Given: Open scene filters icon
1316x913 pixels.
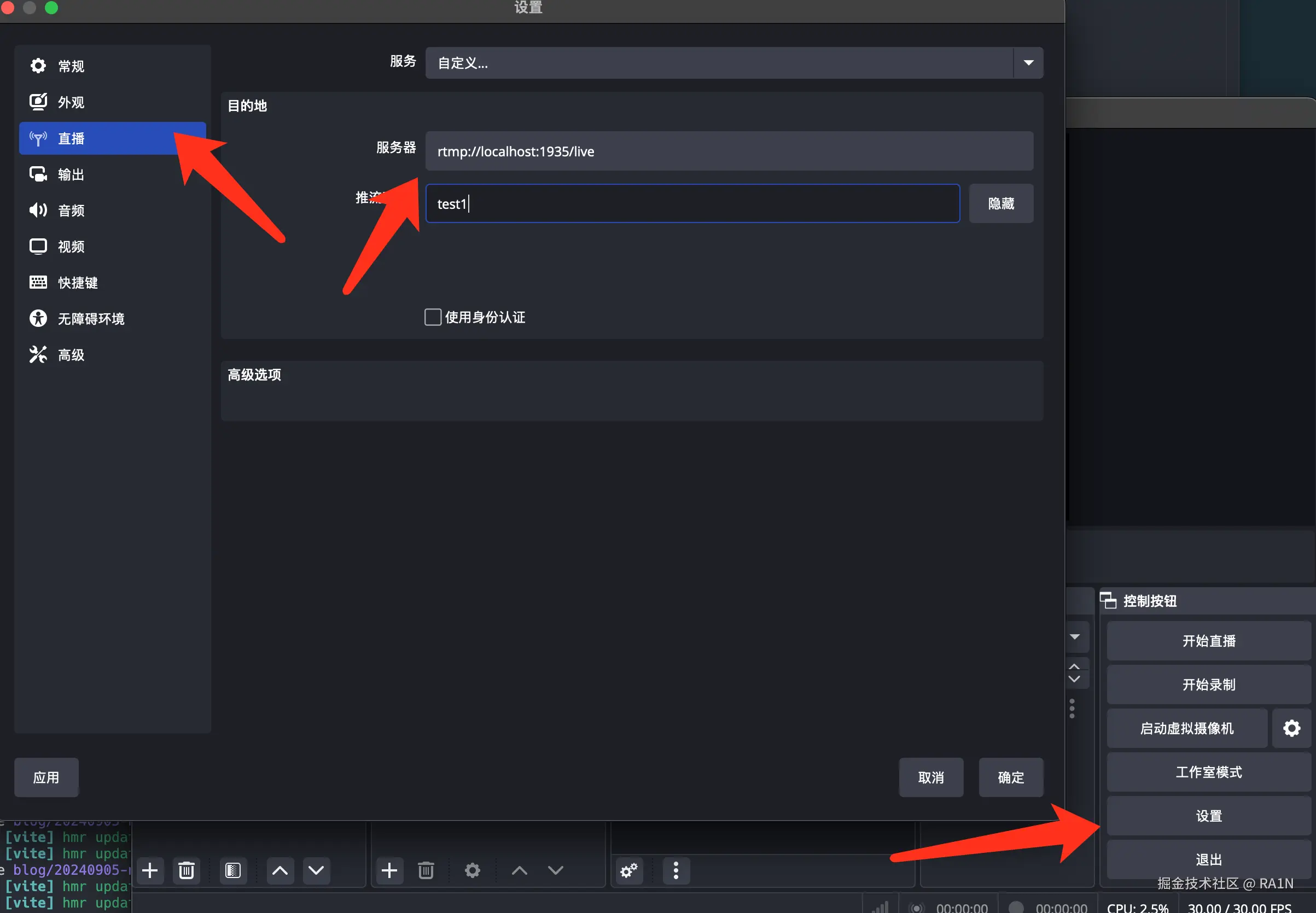Looking at the screenshot, I should click(x=233, y=870).
